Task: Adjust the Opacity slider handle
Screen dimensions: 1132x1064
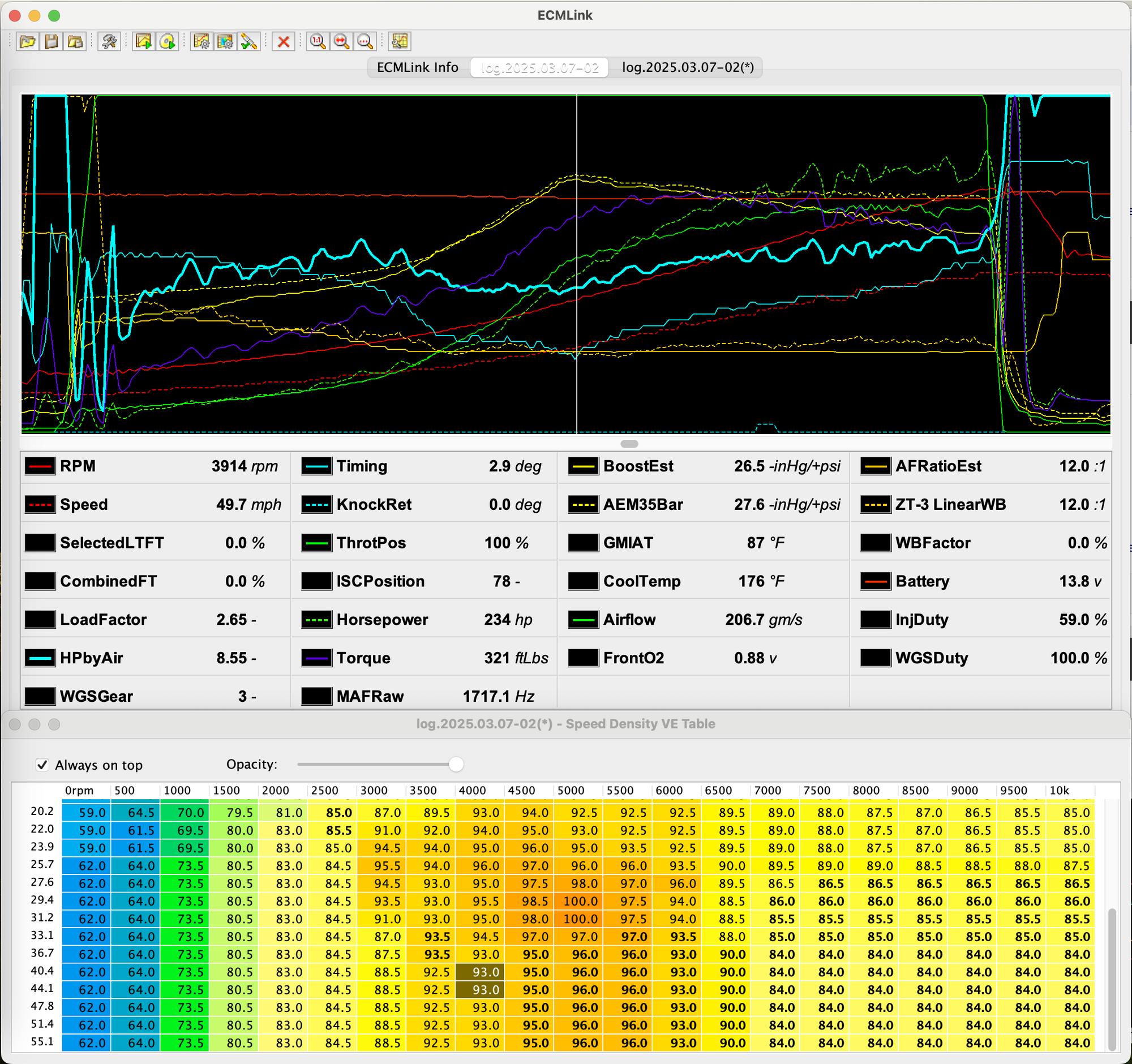Action: point(456,764)
